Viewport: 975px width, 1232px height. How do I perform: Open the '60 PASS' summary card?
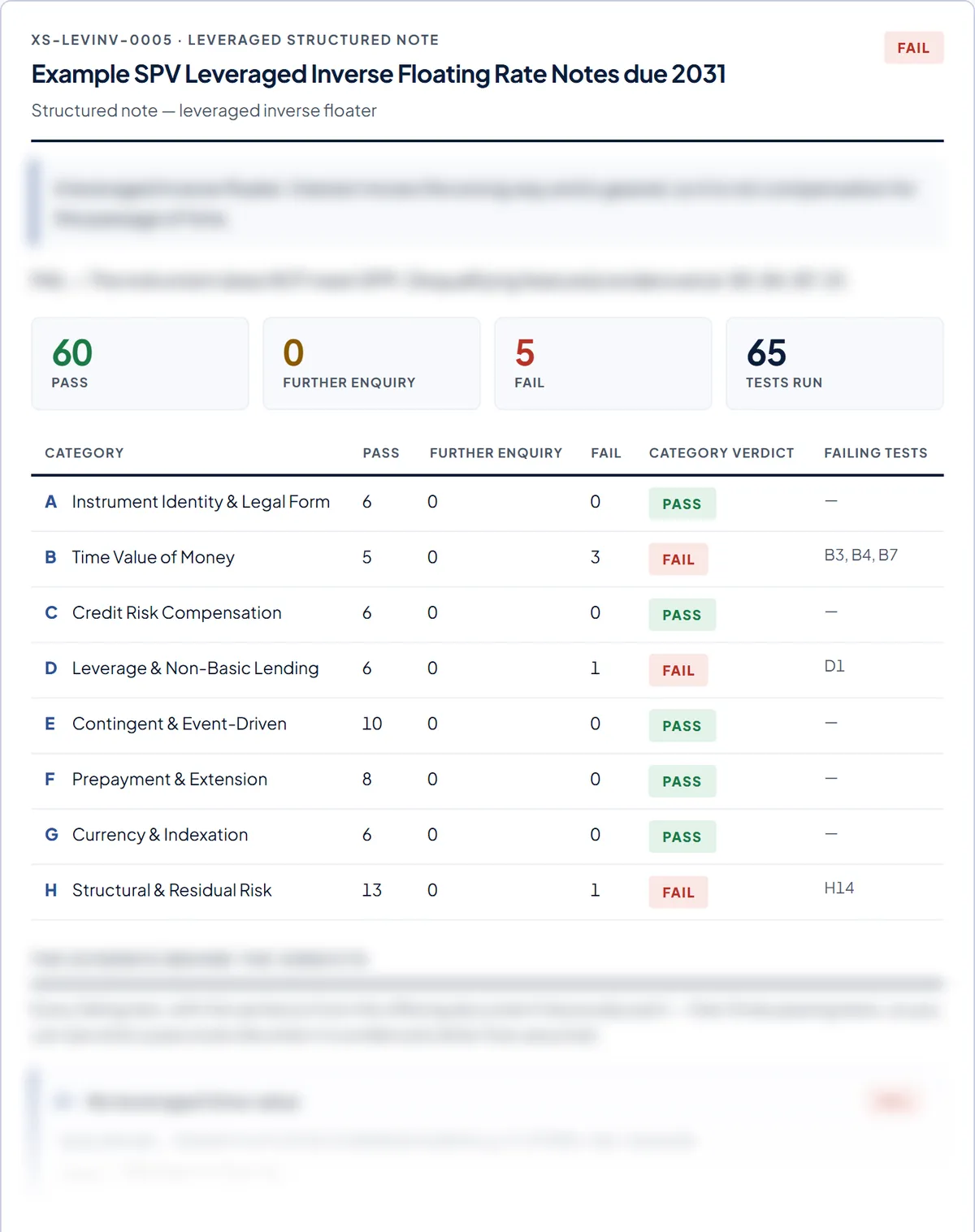point(140,363)
